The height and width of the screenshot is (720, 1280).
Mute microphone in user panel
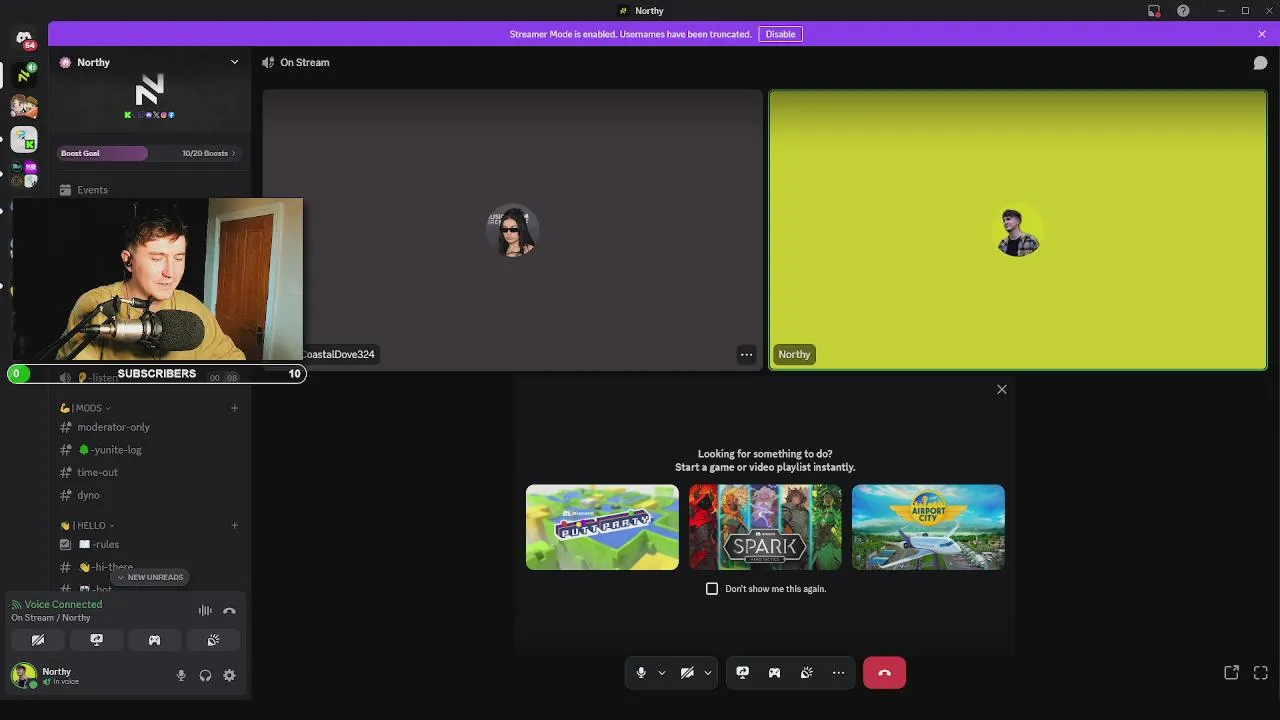pos(181,675)
